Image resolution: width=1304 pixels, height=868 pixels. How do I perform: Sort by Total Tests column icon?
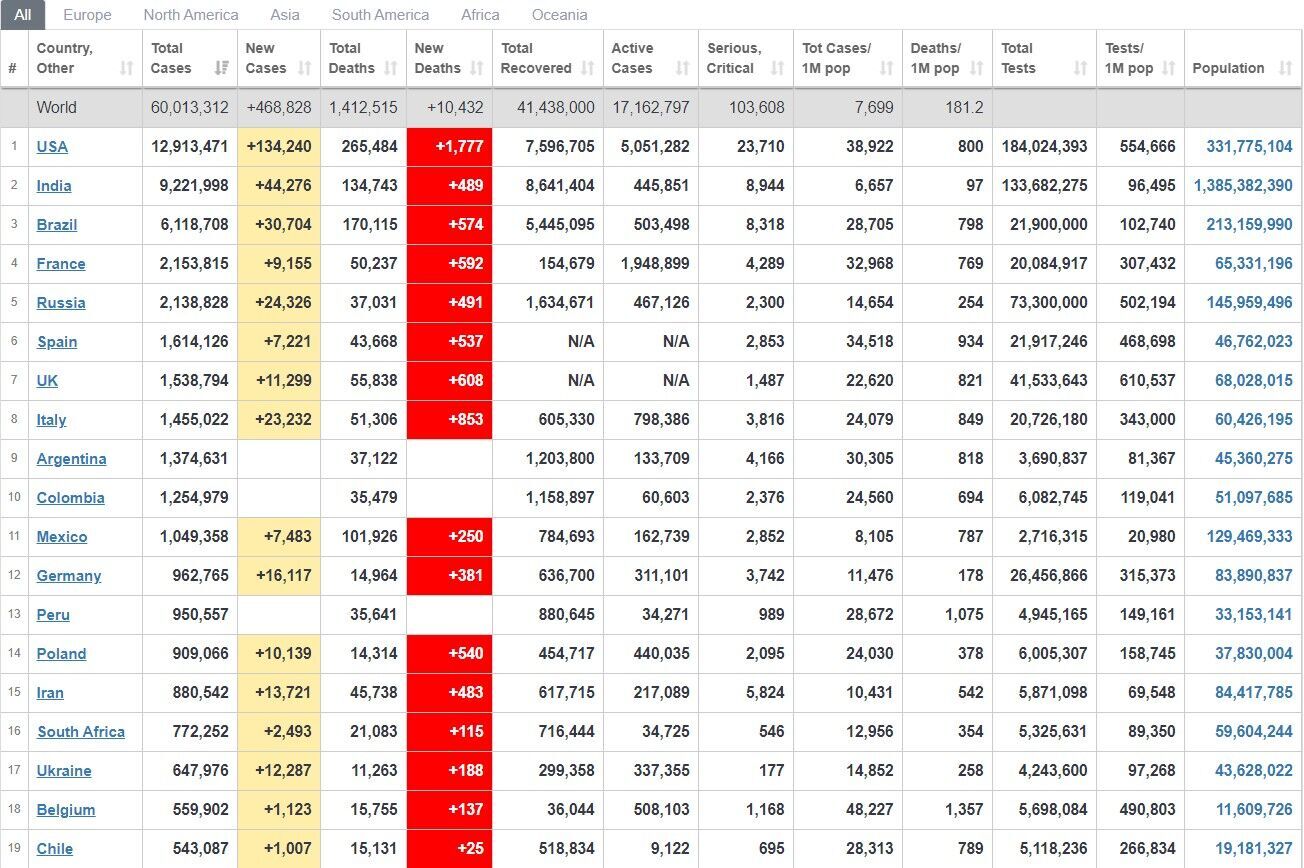point(1080,69)
